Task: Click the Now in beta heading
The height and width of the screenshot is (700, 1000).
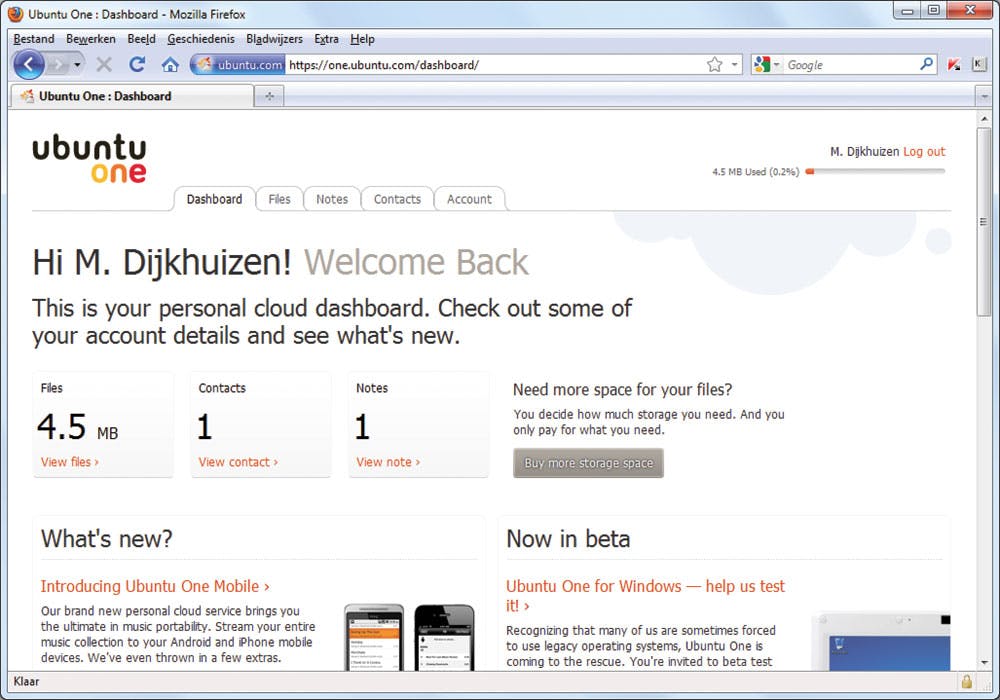Action: (x=568, y=539)
